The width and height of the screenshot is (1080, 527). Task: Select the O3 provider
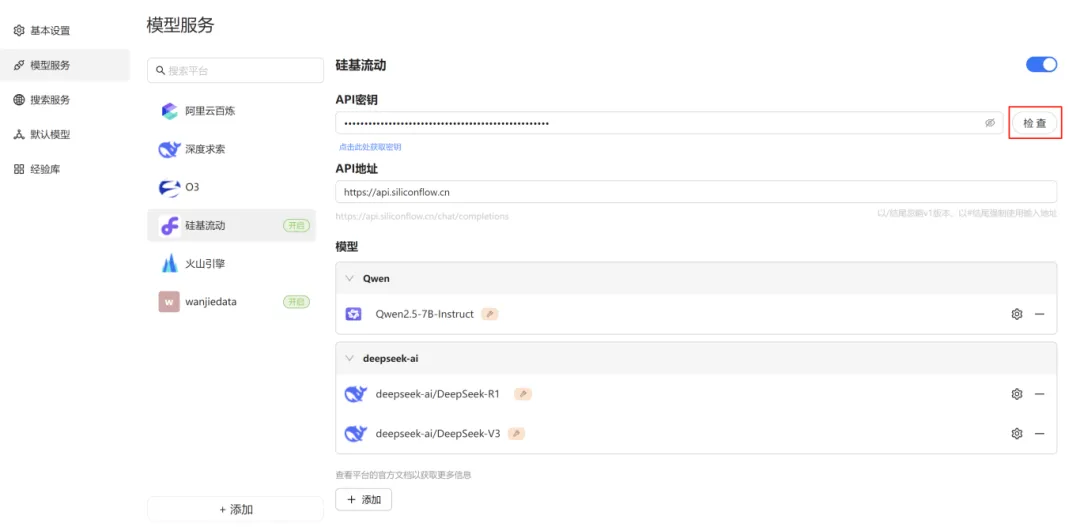(x=231, y=187)
